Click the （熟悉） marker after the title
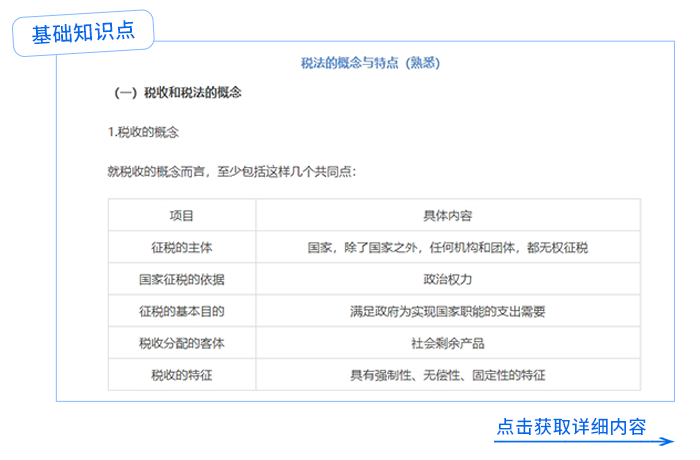 click(x=420, y=63)
